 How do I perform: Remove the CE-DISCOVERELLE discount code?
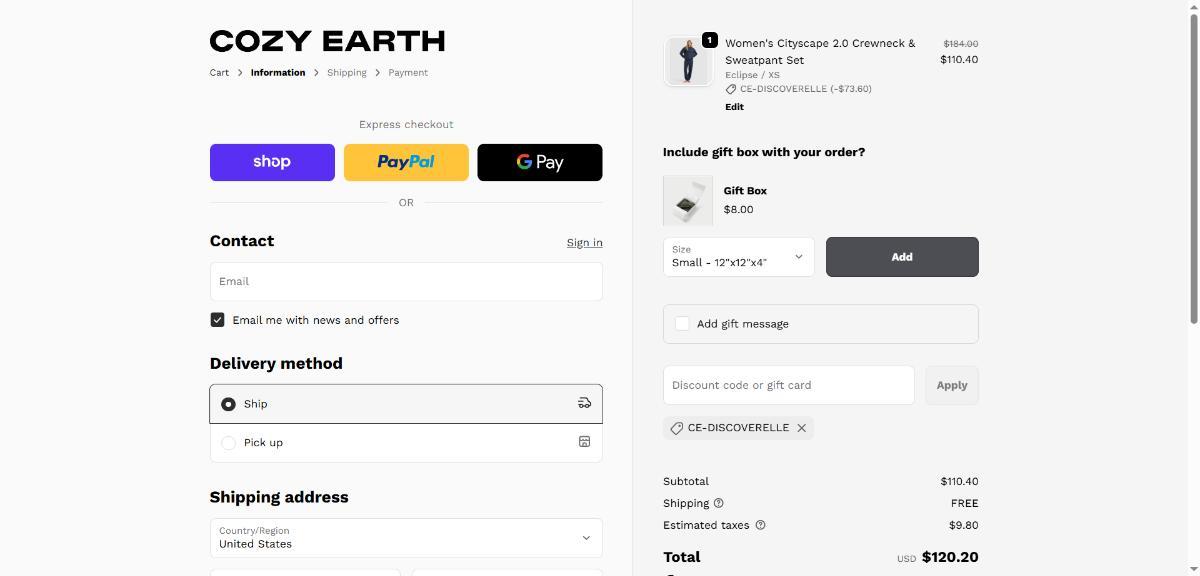tap(801, 428)
